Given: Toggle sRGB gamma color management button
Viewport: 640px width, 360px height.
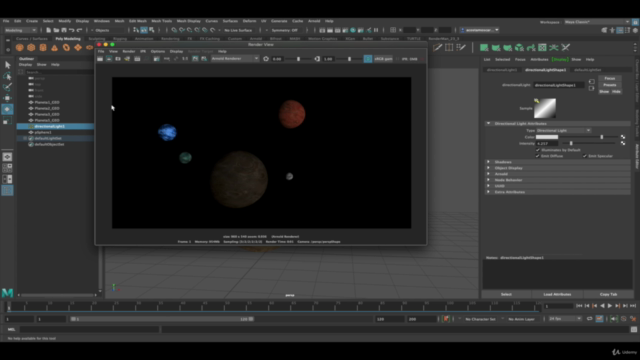Looking at the screenshot, I should pyautogui.click(x=368, y=59).
